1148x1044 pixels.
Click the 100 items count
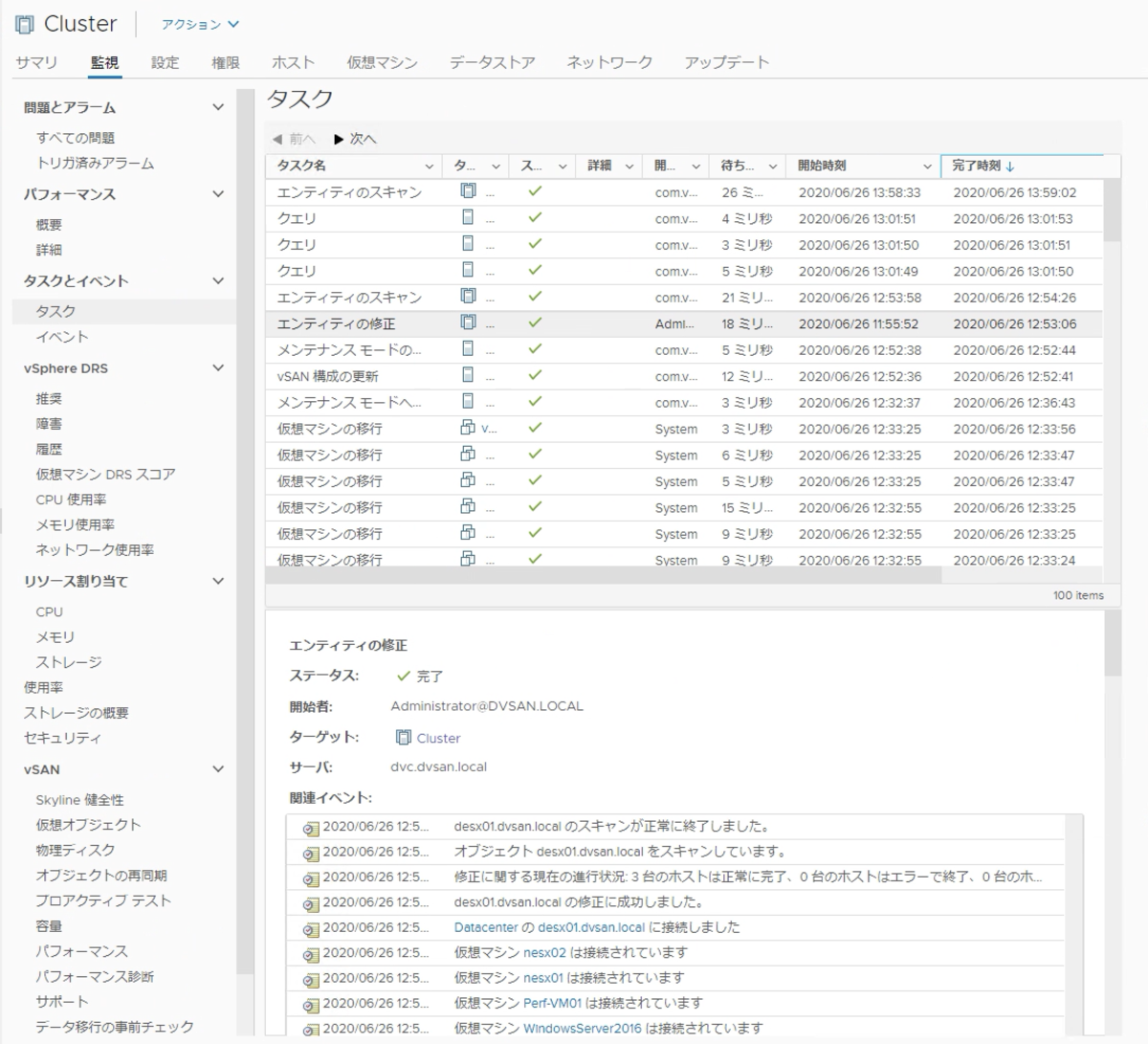point(1078,595)
